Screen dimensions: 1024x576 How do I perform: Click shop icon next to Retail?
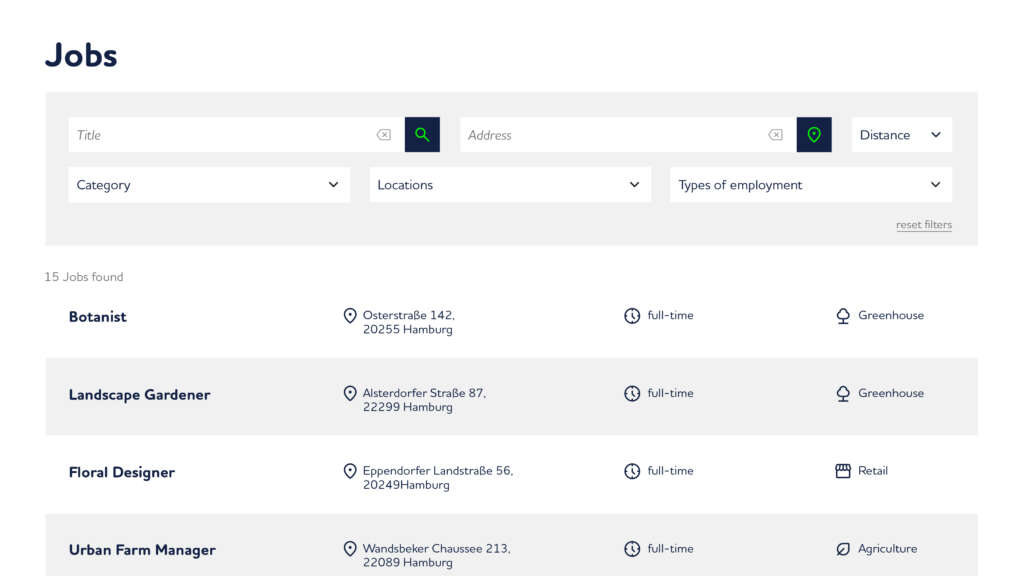pyautogui.click(x=843, y=471)
